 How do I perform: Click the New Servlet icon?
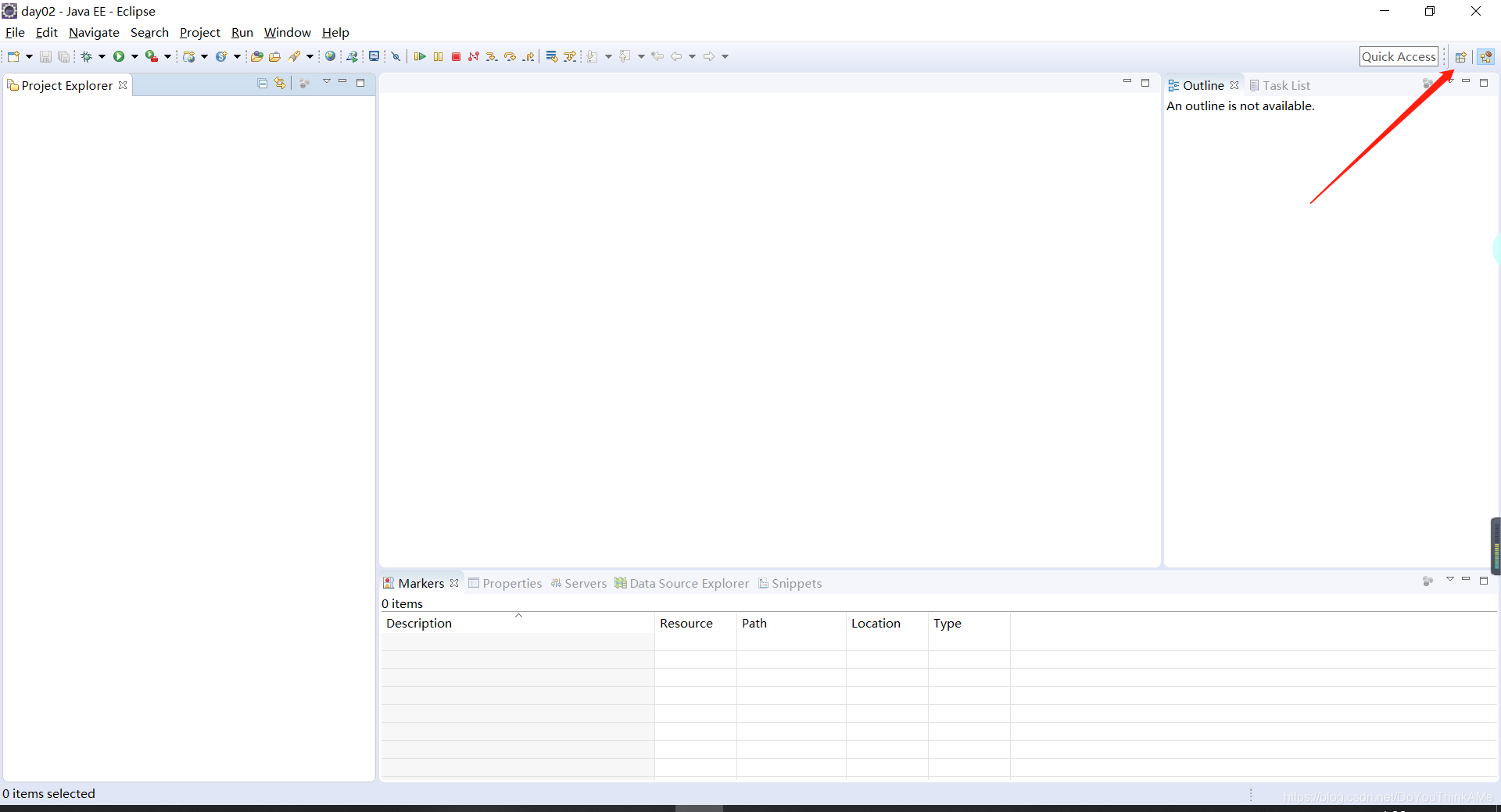pyautogui.click(x=221, y=56)
